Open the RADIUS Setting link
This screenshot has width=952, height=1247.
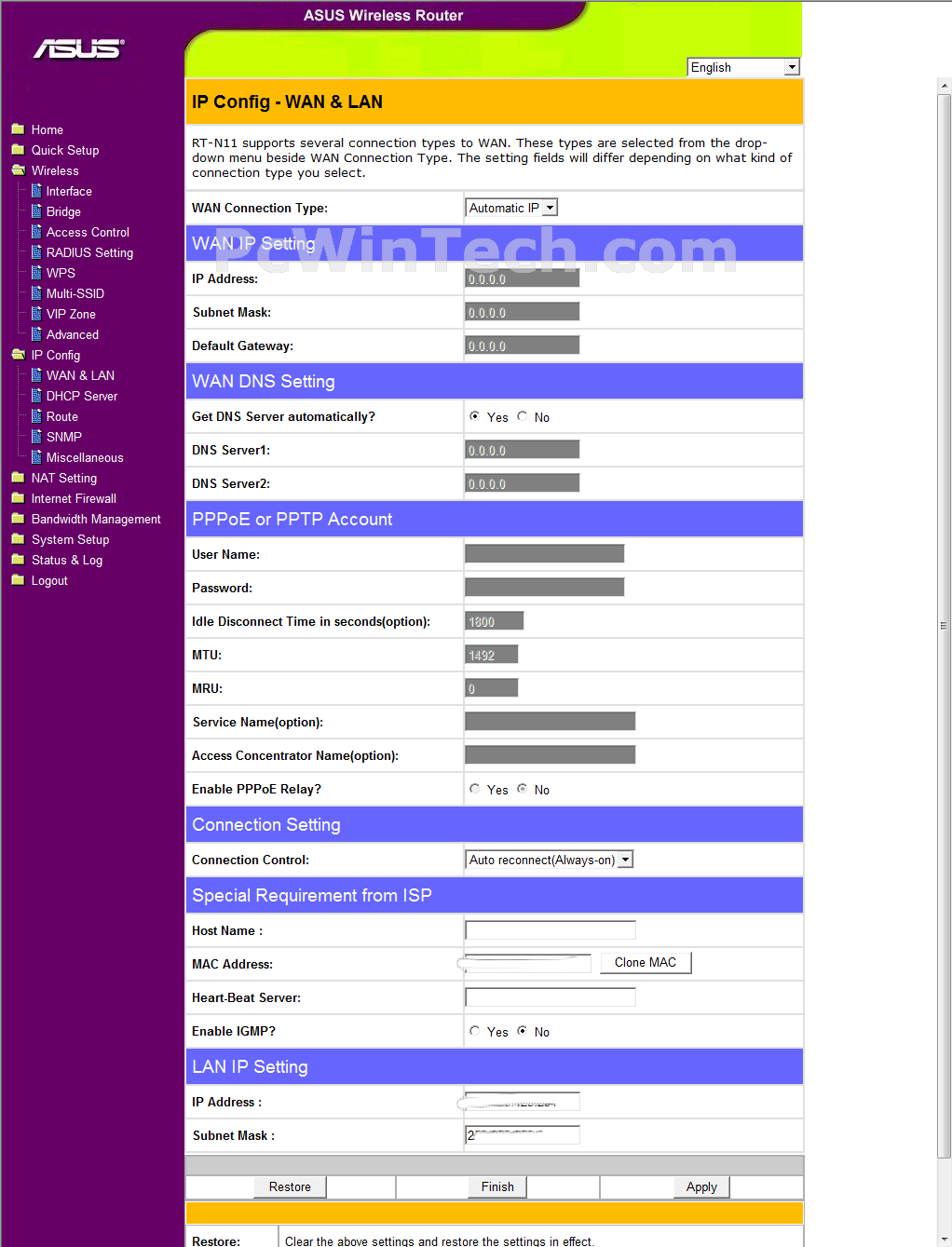(x=89, y=252)
